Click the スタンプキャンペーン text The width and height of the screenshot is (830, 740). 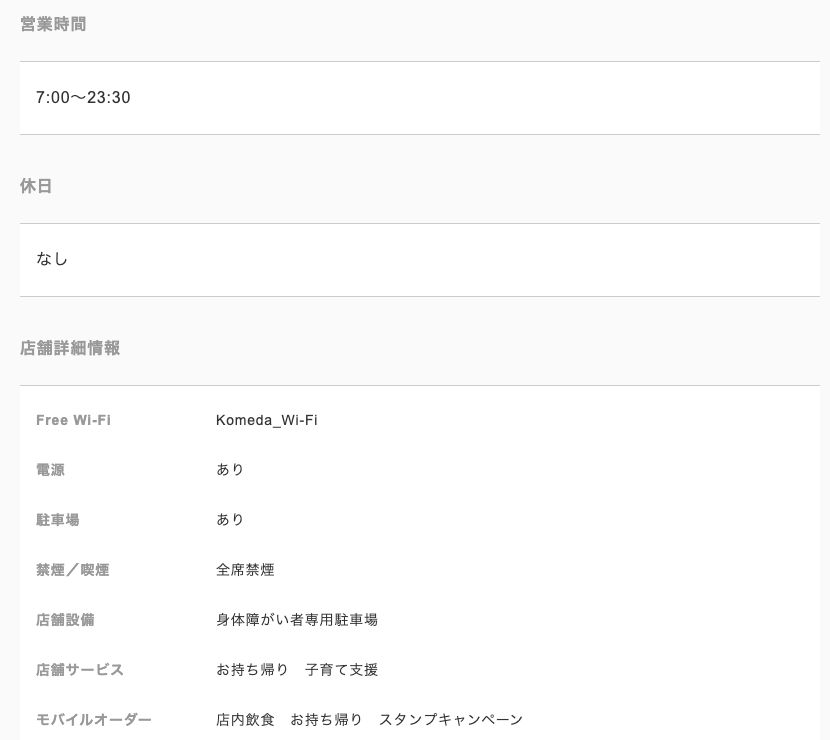(451, 720)
